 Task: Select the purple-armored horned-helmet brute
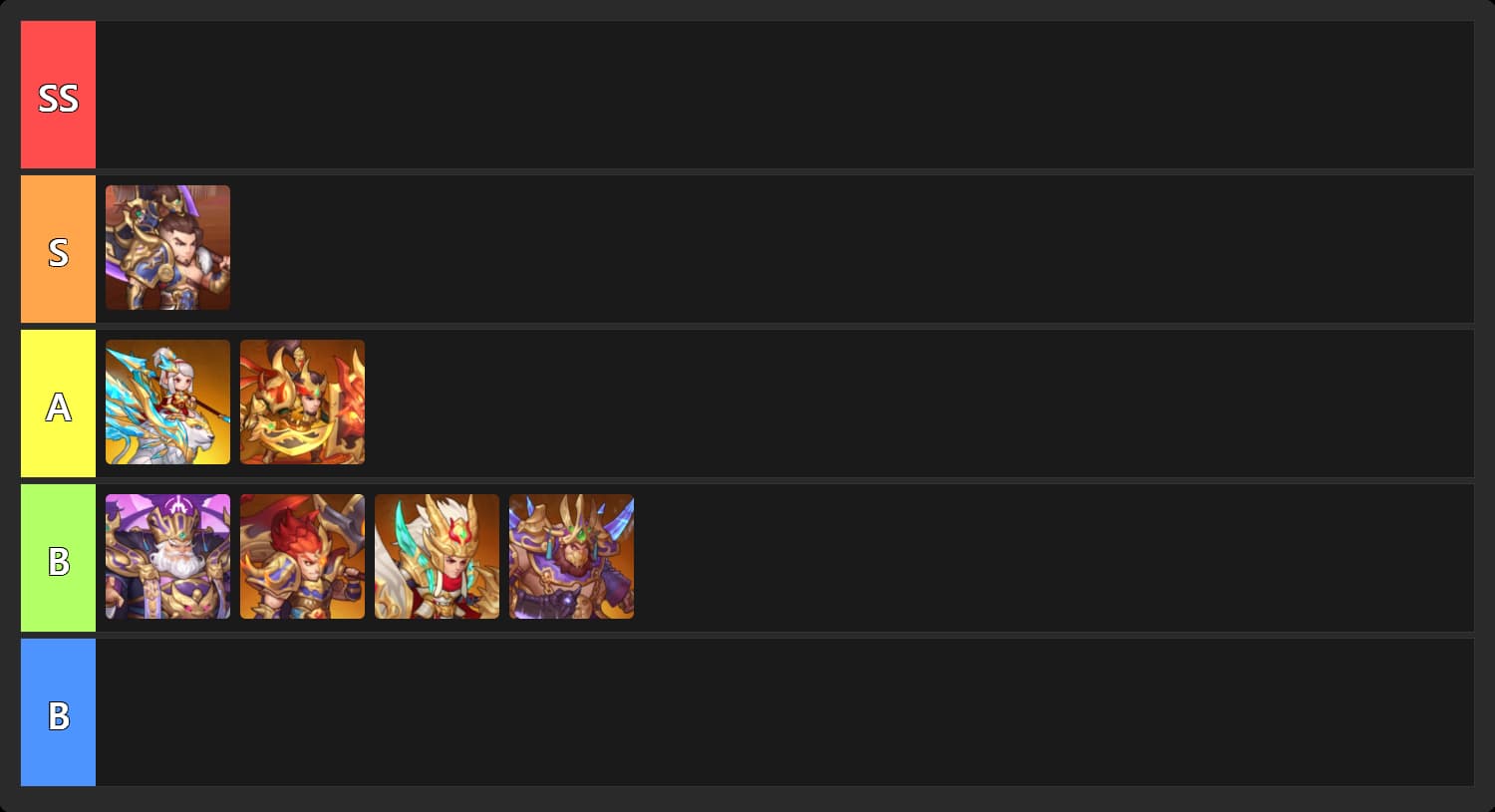click(571, 556)
